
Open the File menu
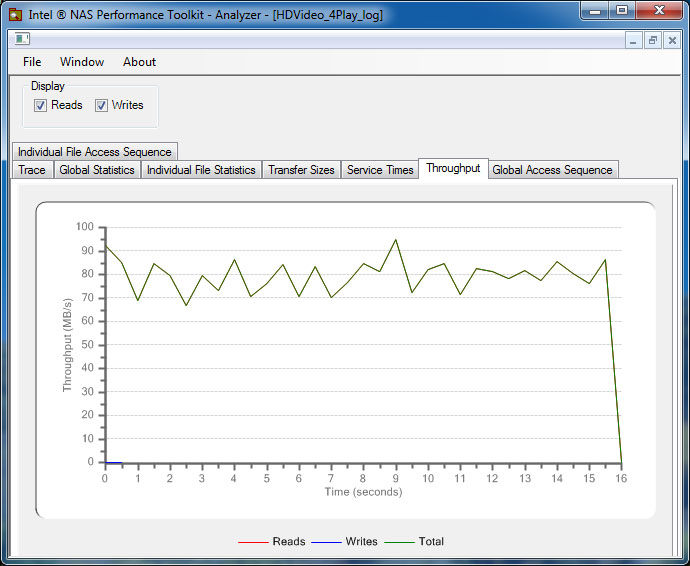[x=32, y=62]
